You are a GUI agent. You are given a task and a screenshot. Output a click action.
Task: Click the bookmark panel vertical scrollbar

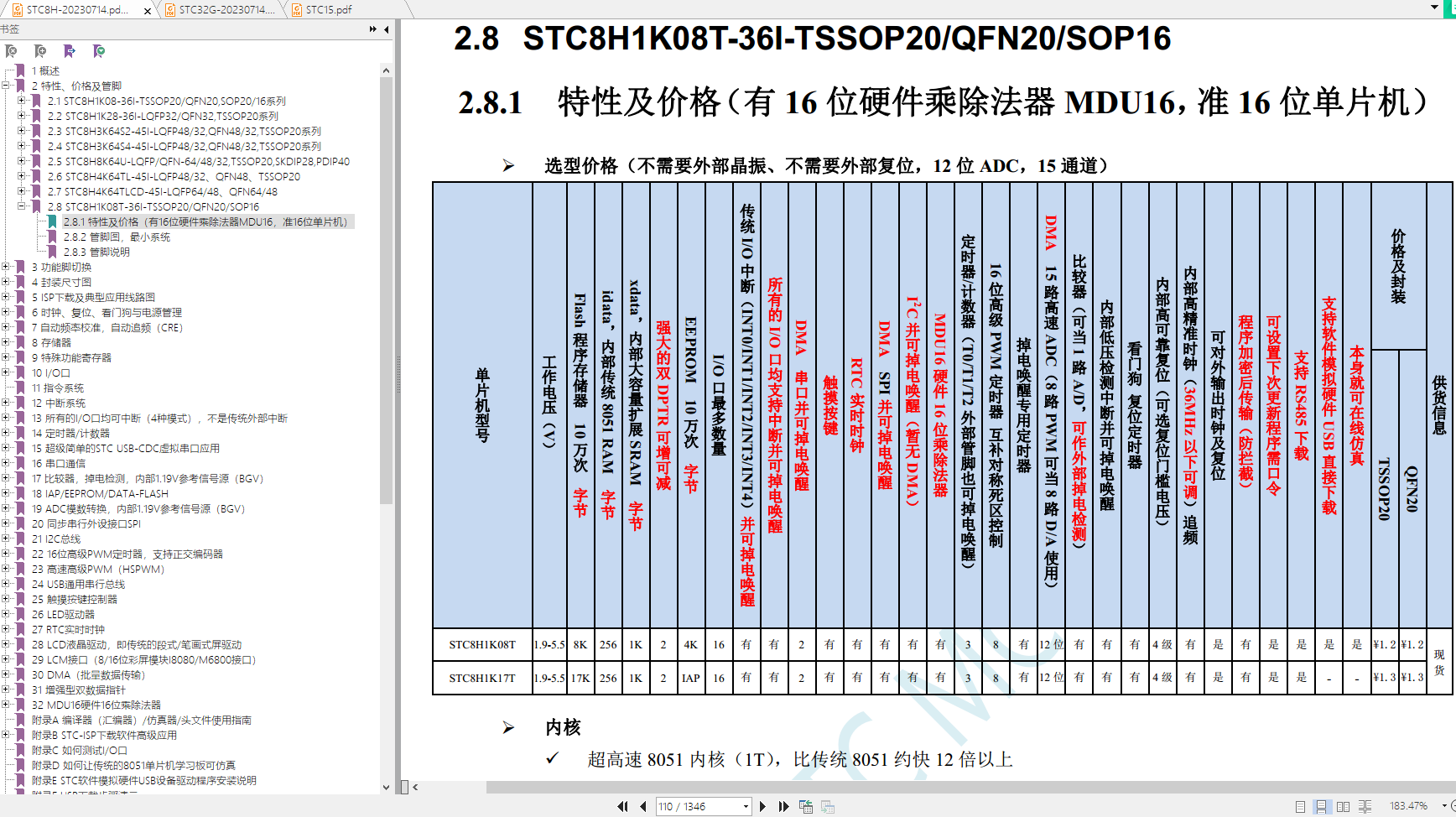coord(386,289)
